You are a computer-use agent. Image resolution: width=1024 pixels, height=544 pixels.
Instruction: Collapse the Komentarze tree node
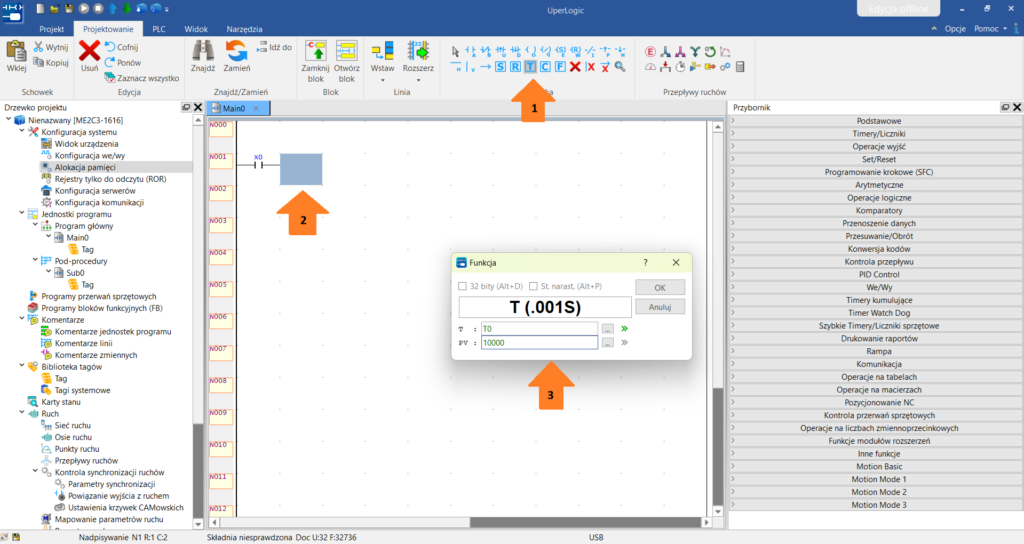coord(22,319)
